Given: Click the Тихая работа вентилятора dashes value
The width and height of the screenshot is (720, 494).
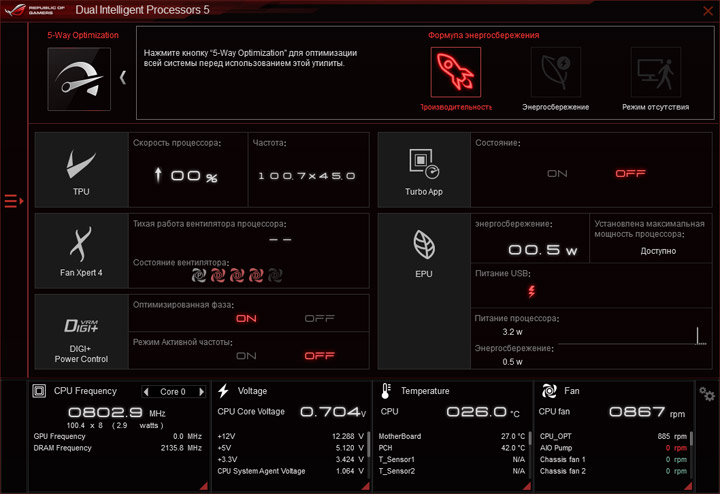Looking at the screenshot, I should tap(280, 240).
